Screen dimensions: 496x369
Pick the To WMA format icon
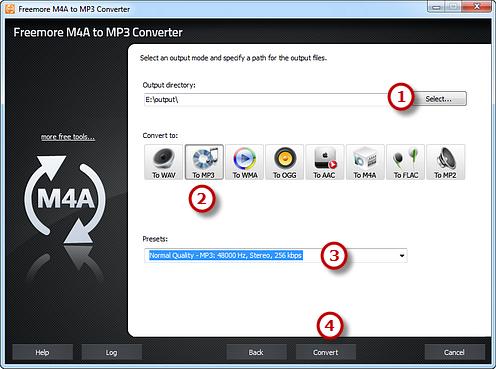click(244, 162)
